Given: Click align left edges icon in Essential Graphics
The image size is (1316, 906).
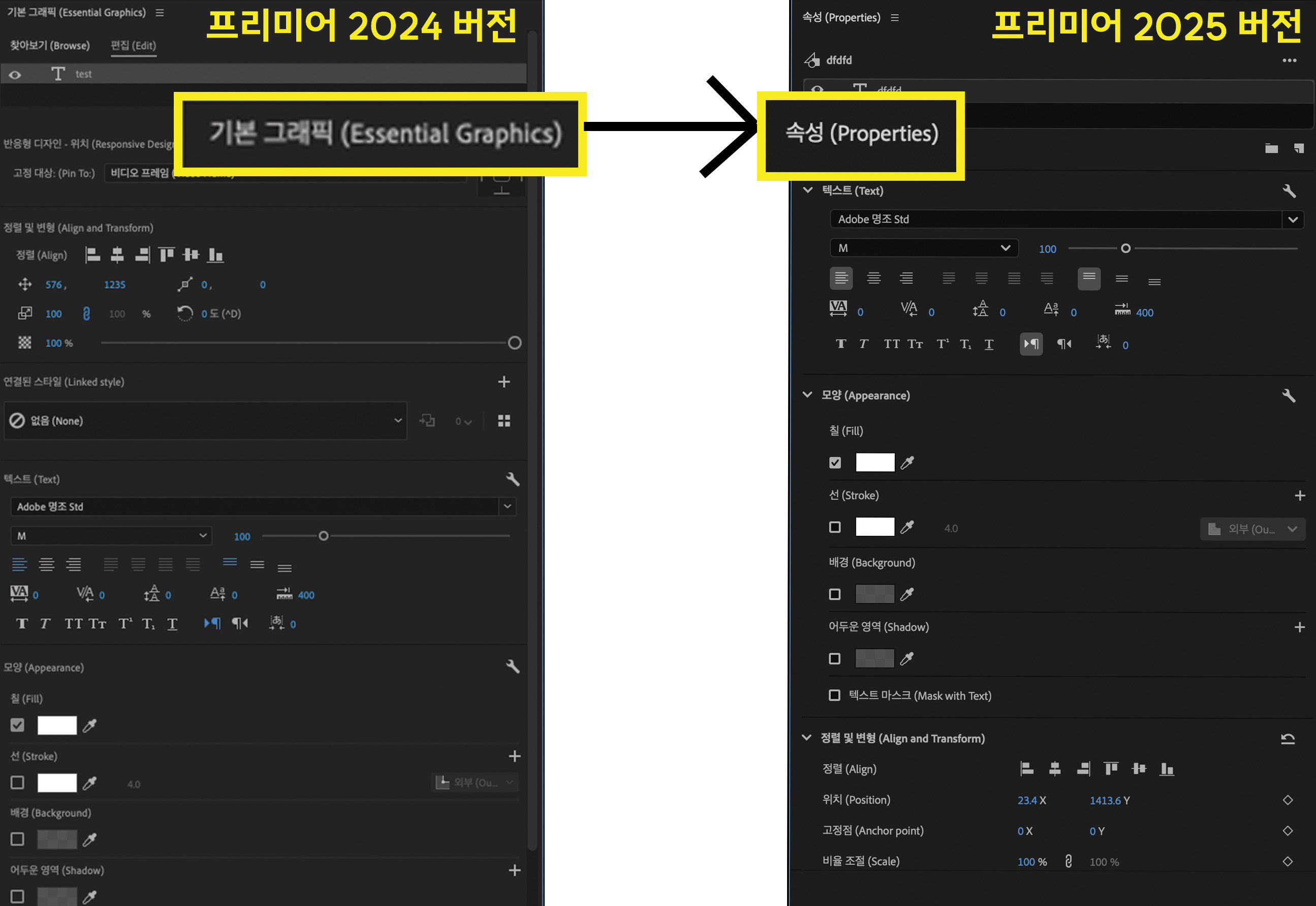Looking at the screenshot, I should tap(92, 255).
